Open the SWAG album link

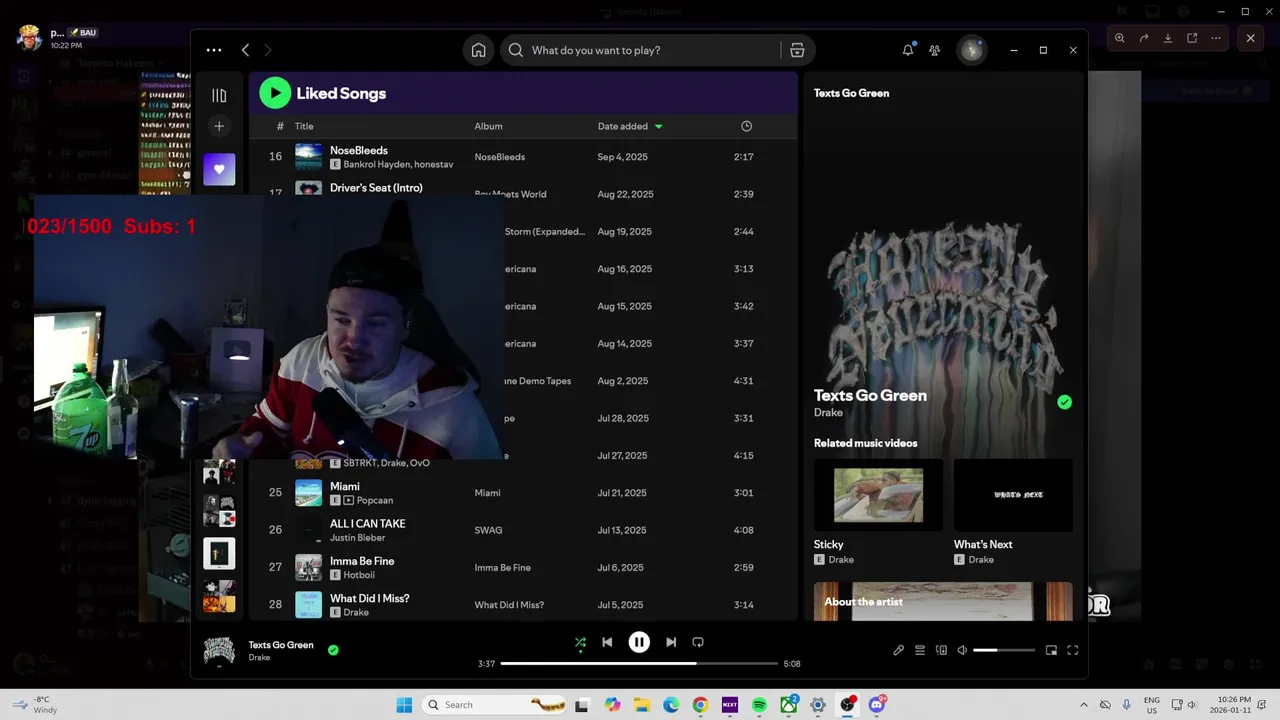(x=488, y=530)
